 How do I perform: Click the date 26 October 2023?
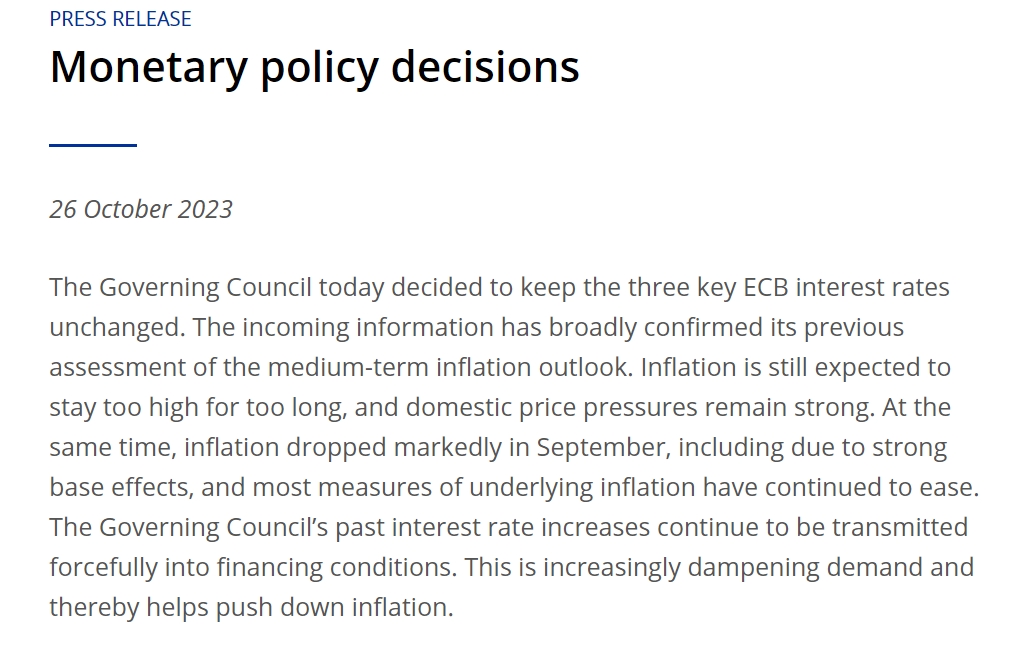141,209
